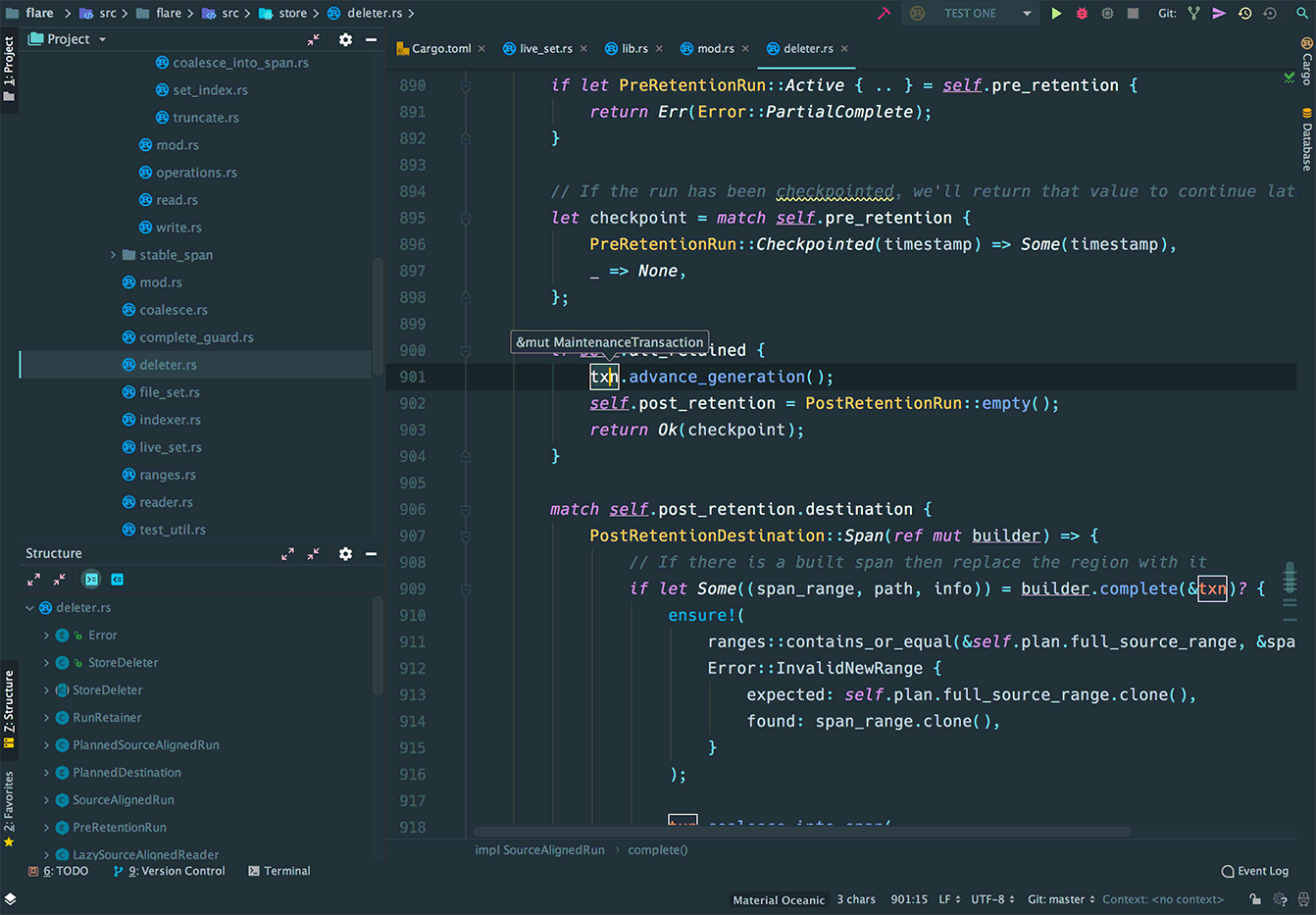Open the Event Log
This screenshot has height=915, width=1316.
(x=1255, y=871)
